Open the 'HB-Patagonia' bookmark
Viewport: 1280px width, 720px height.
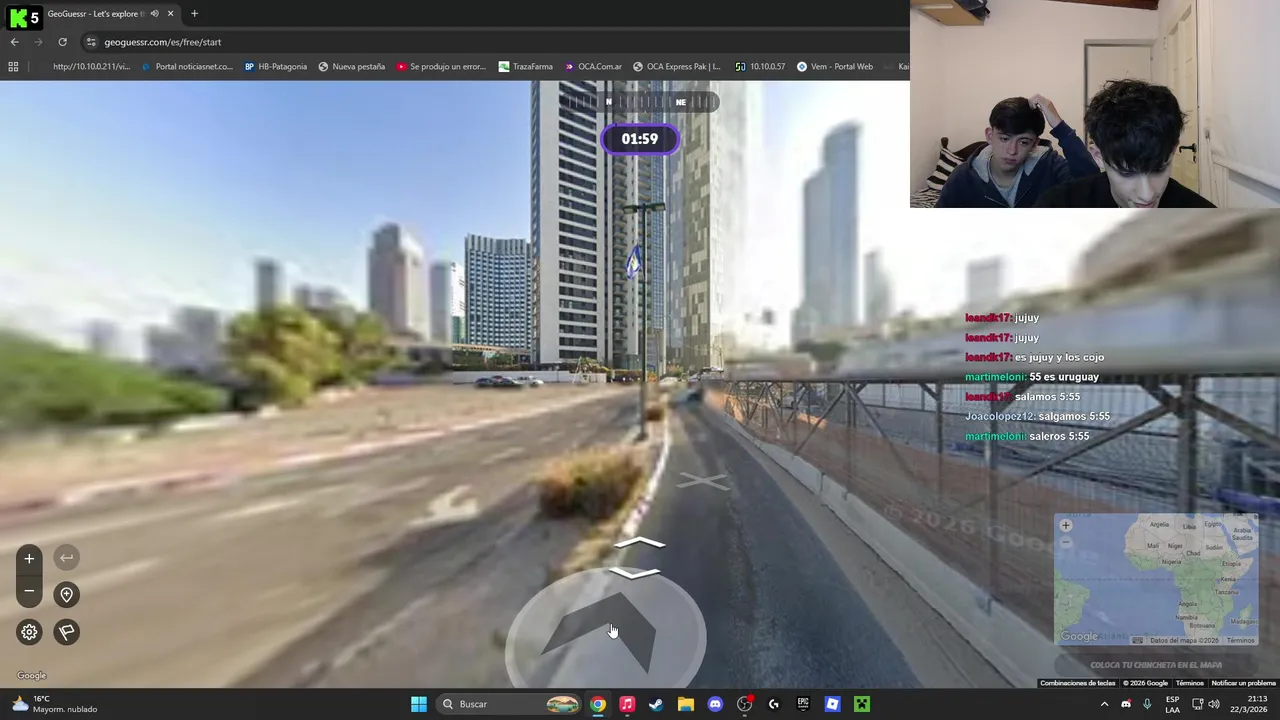click(275, 66)
